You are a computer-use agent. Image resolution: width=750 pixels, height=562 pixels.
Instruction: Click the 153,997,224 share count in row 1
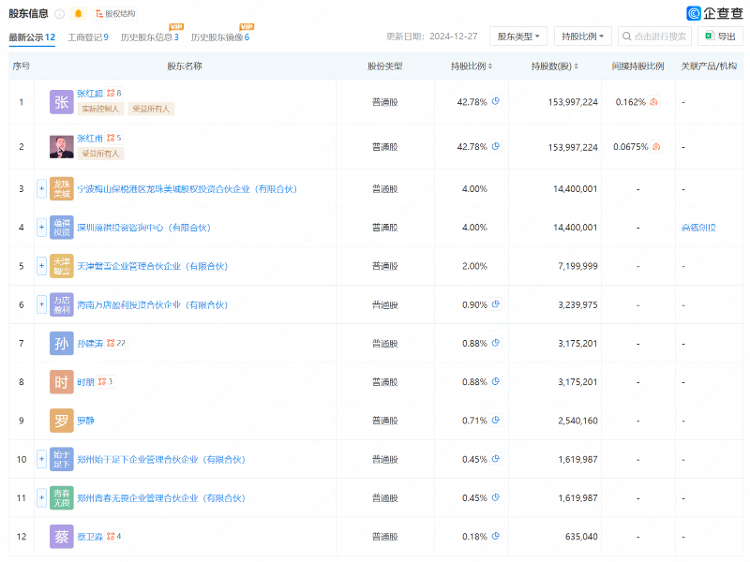pyautogui.click(x=573, y=102)
